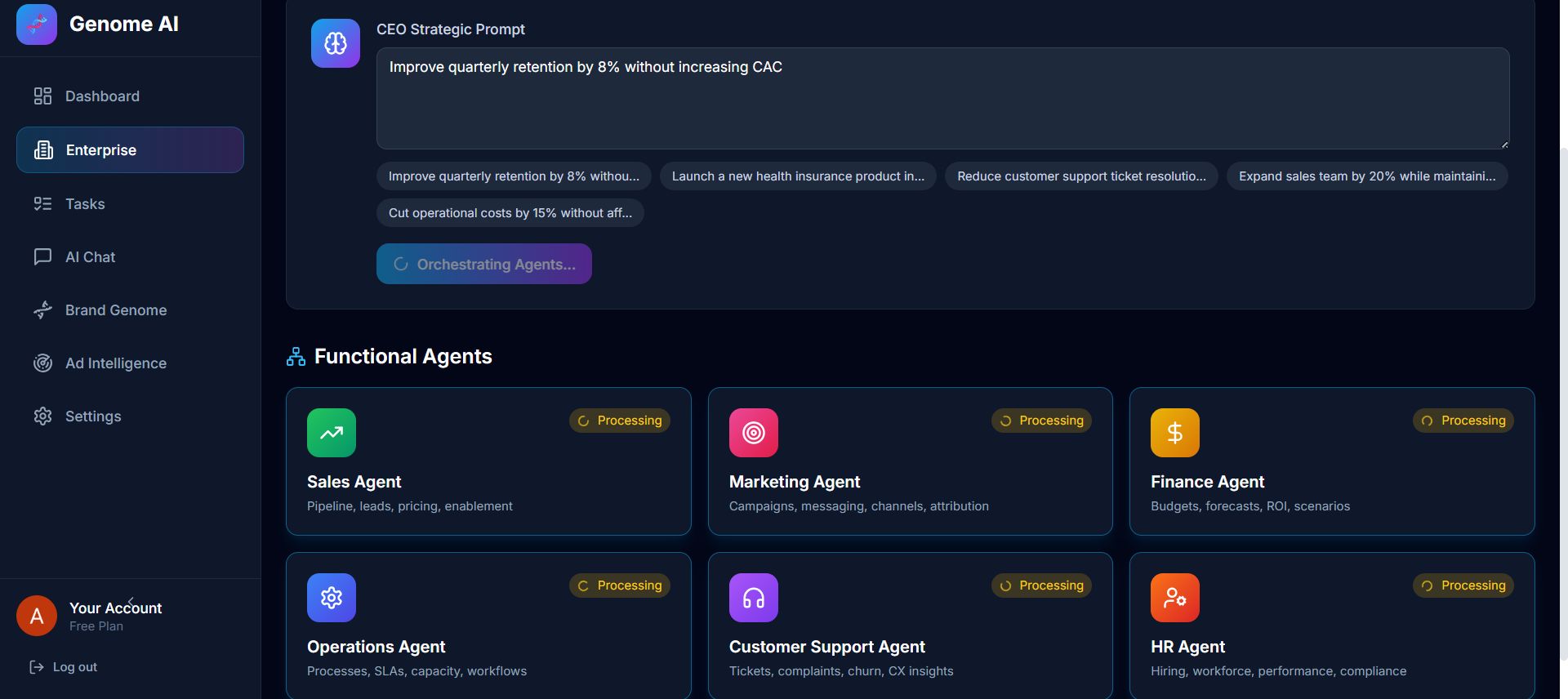Click the Processing badge on Finance Agent
Image resolution: width=1568 pixels, height=699 pixels.
click(1463, 421)
